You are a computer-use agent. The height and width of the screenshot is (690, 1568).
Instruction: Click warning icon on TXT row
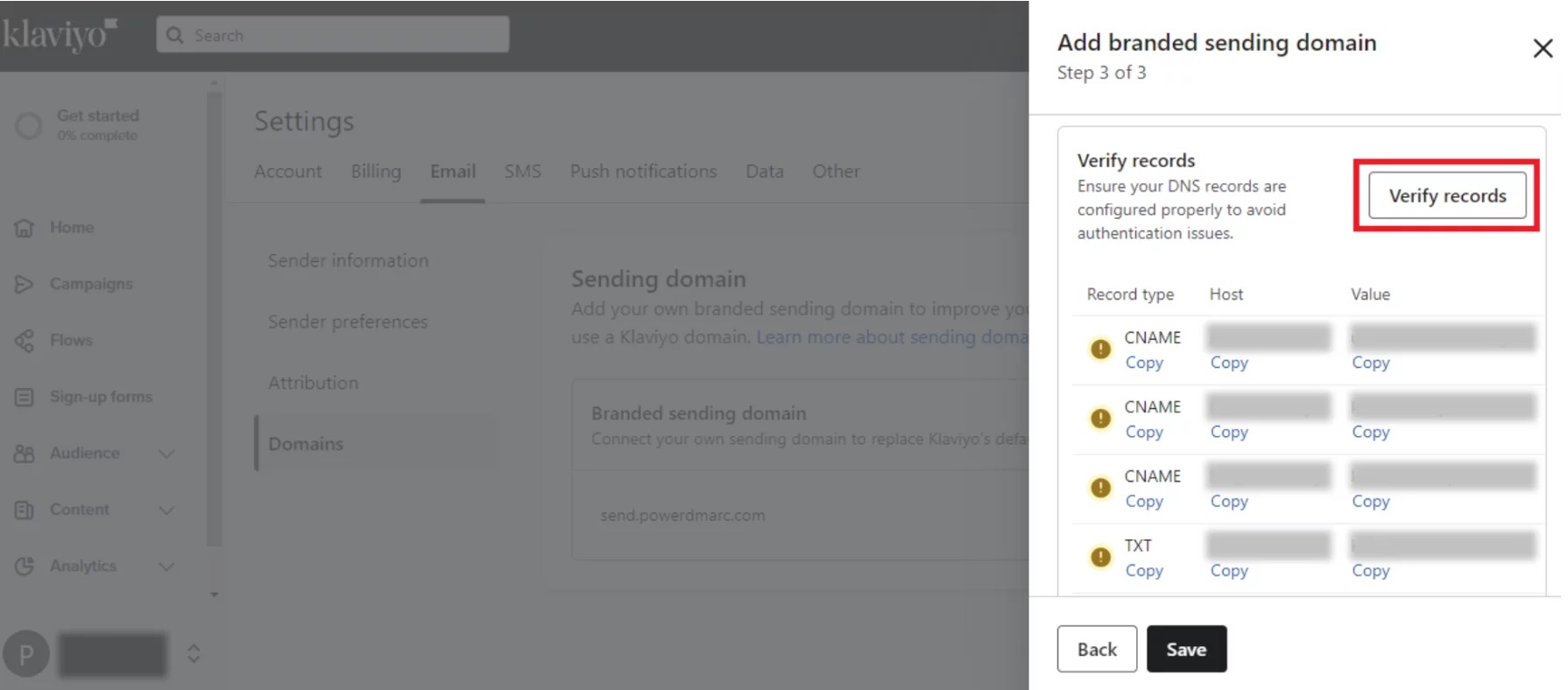pos(1100,557)
